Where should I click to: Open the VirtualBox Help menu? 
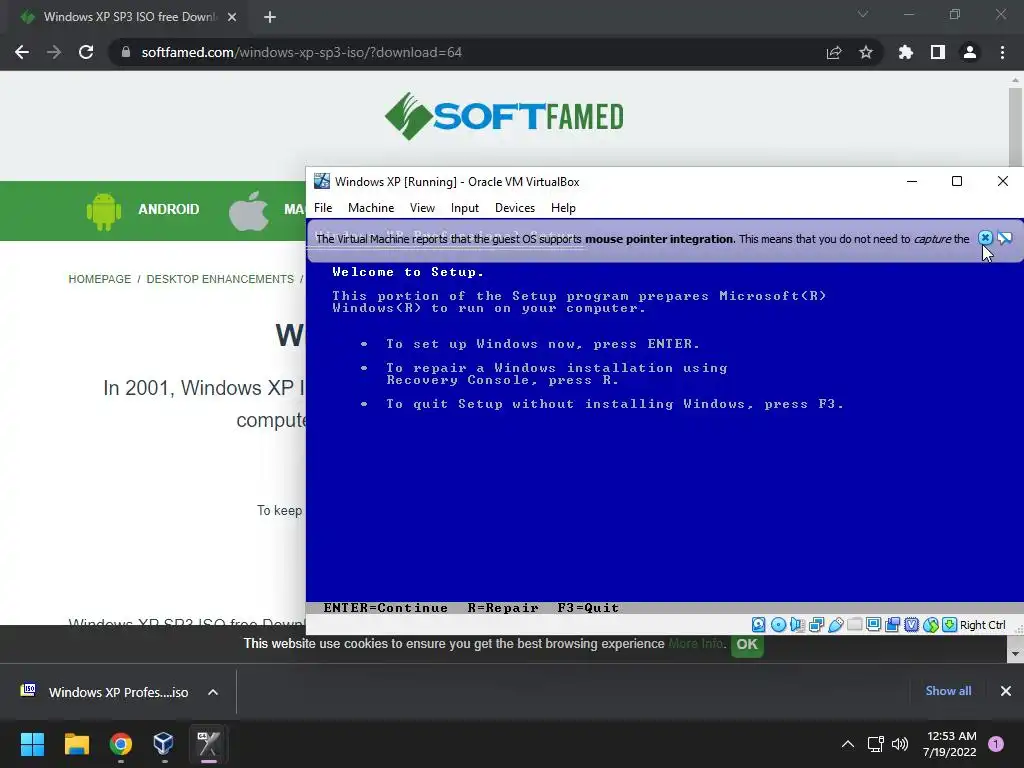(563, 208)
